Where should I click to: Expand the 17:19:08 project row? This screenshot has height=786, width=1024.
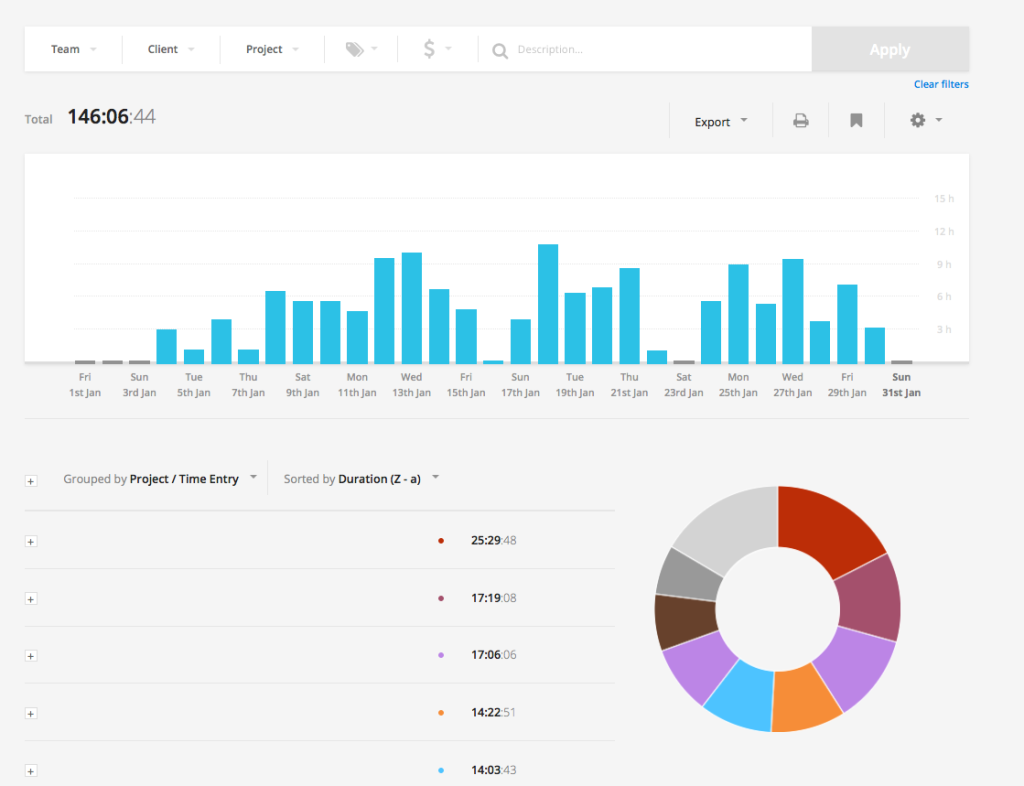point(31,599)
